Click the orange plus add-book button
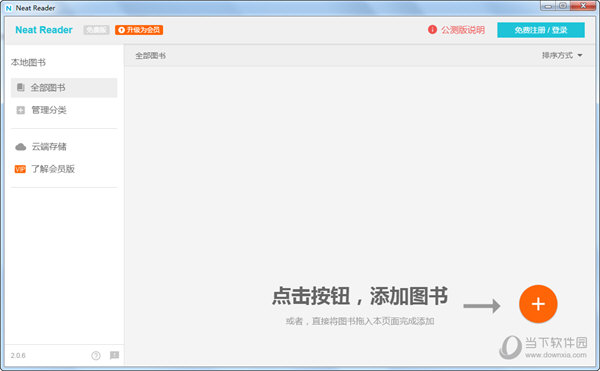The height and width of the screenshot is (371, 600). 538,304
